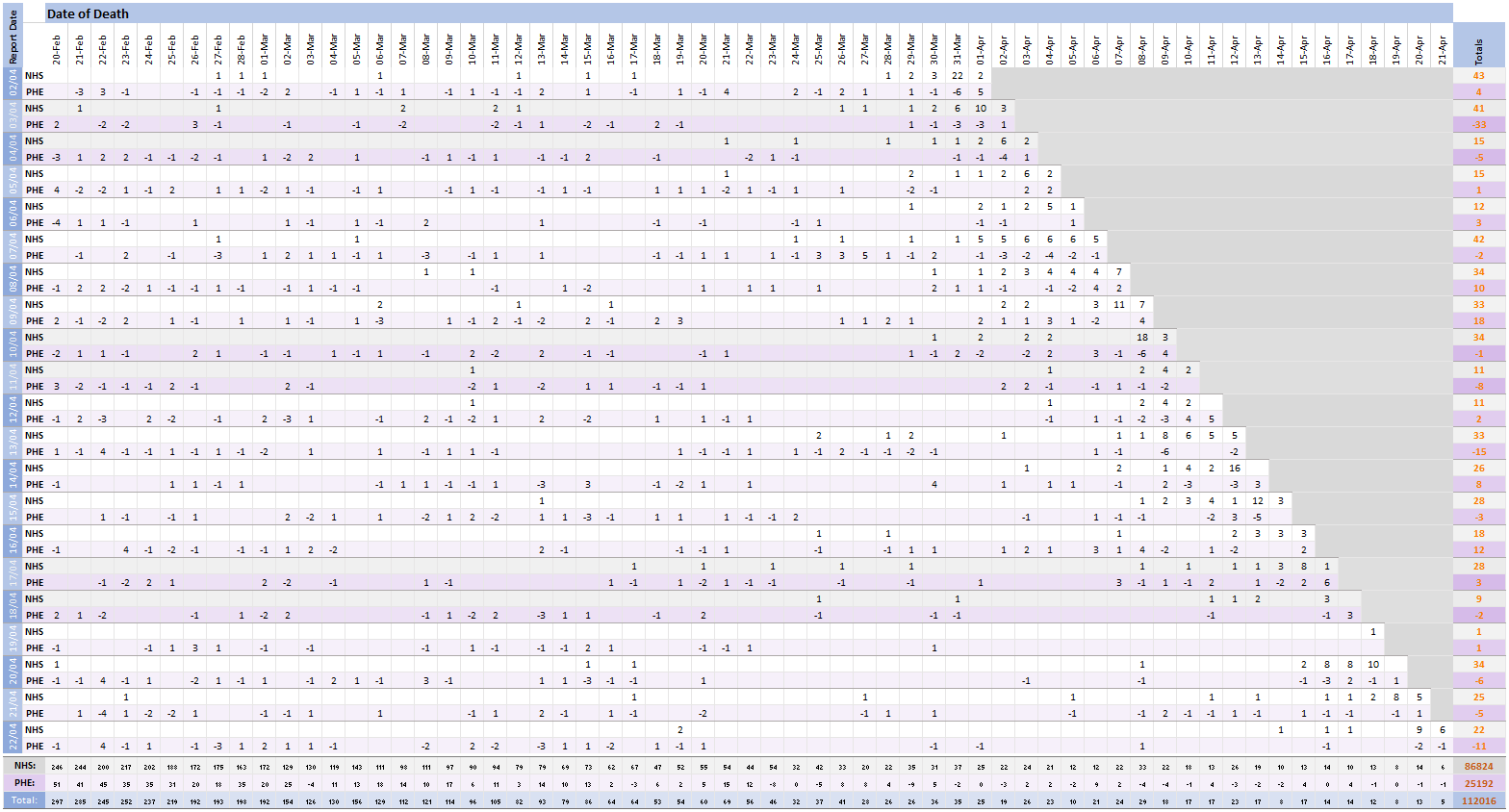Screen dimensions: 1509x812
Task: Select the NHS total 9 in the 18/04 rows
Action: 1479,599
